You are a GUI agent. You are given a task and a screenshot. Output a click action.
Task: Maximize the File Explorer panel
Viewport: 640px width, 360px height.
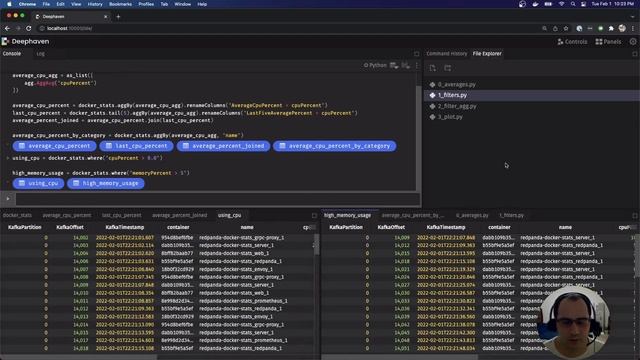(635, 54)
